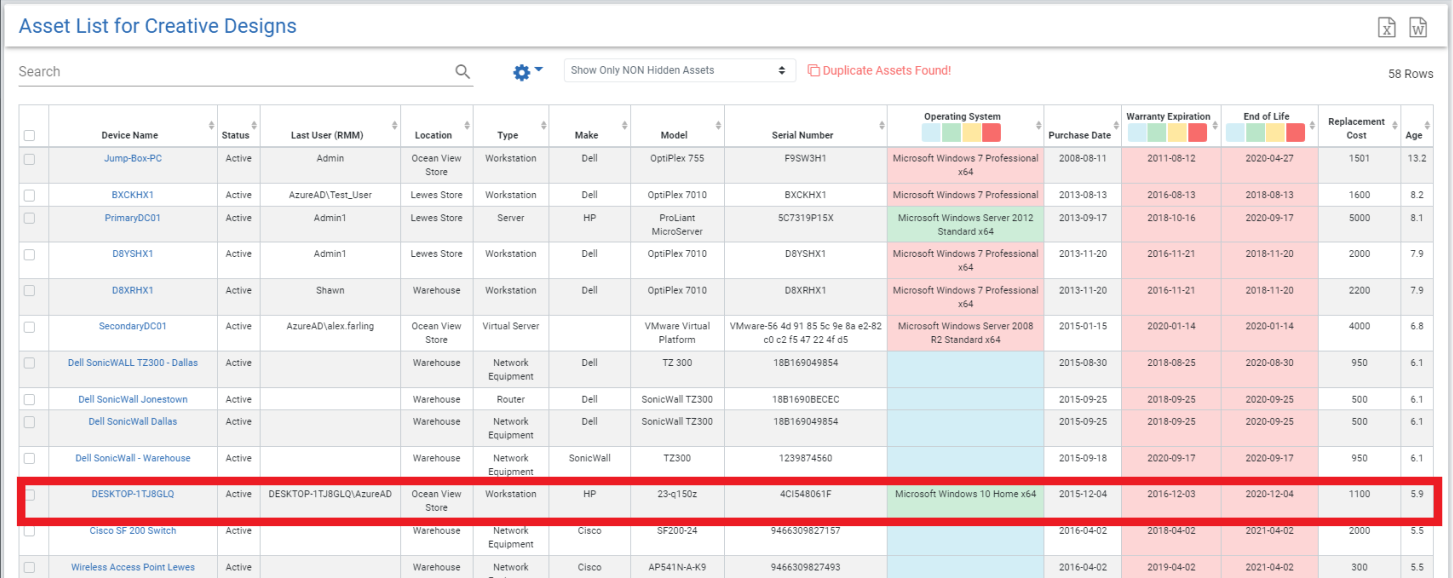
Task: Export asset list to Word
Action: (1418, 28)
